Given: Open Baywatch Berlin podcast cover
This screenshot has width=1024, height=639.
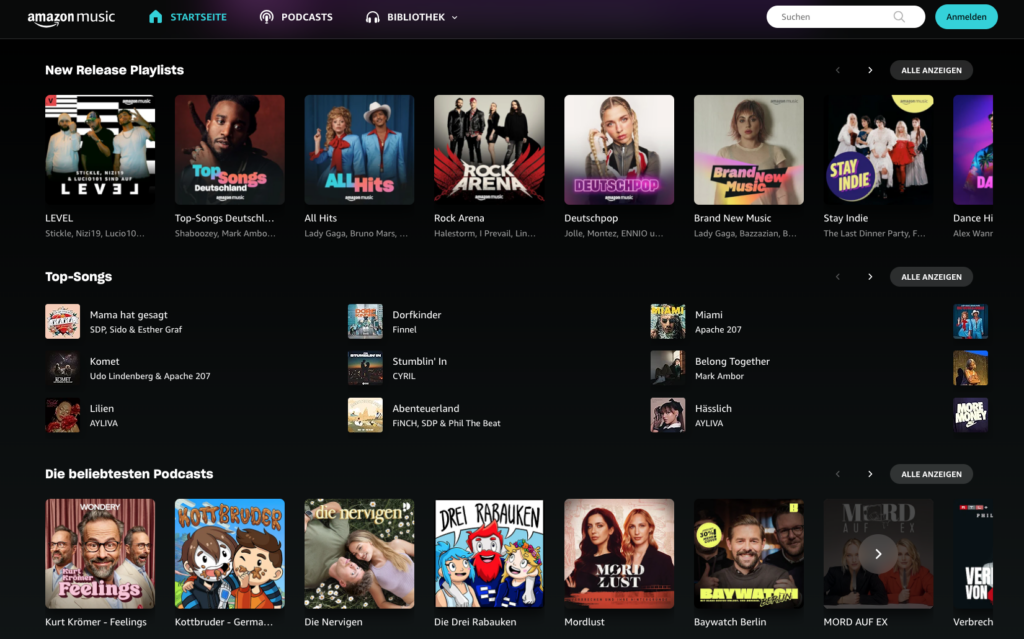Looking at the screenshot, I should click(748, 554).
